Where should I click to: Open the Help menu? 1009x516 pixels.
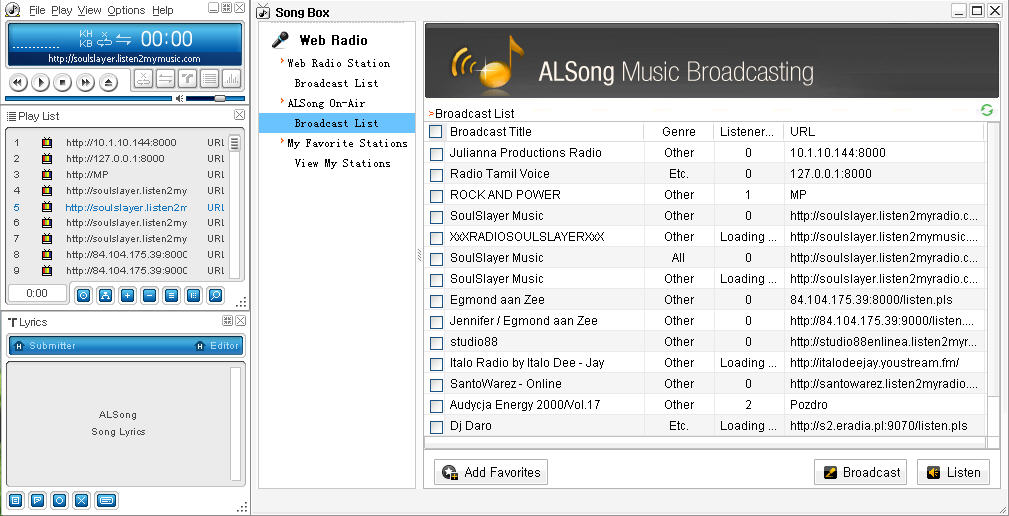tap(163, 10)
